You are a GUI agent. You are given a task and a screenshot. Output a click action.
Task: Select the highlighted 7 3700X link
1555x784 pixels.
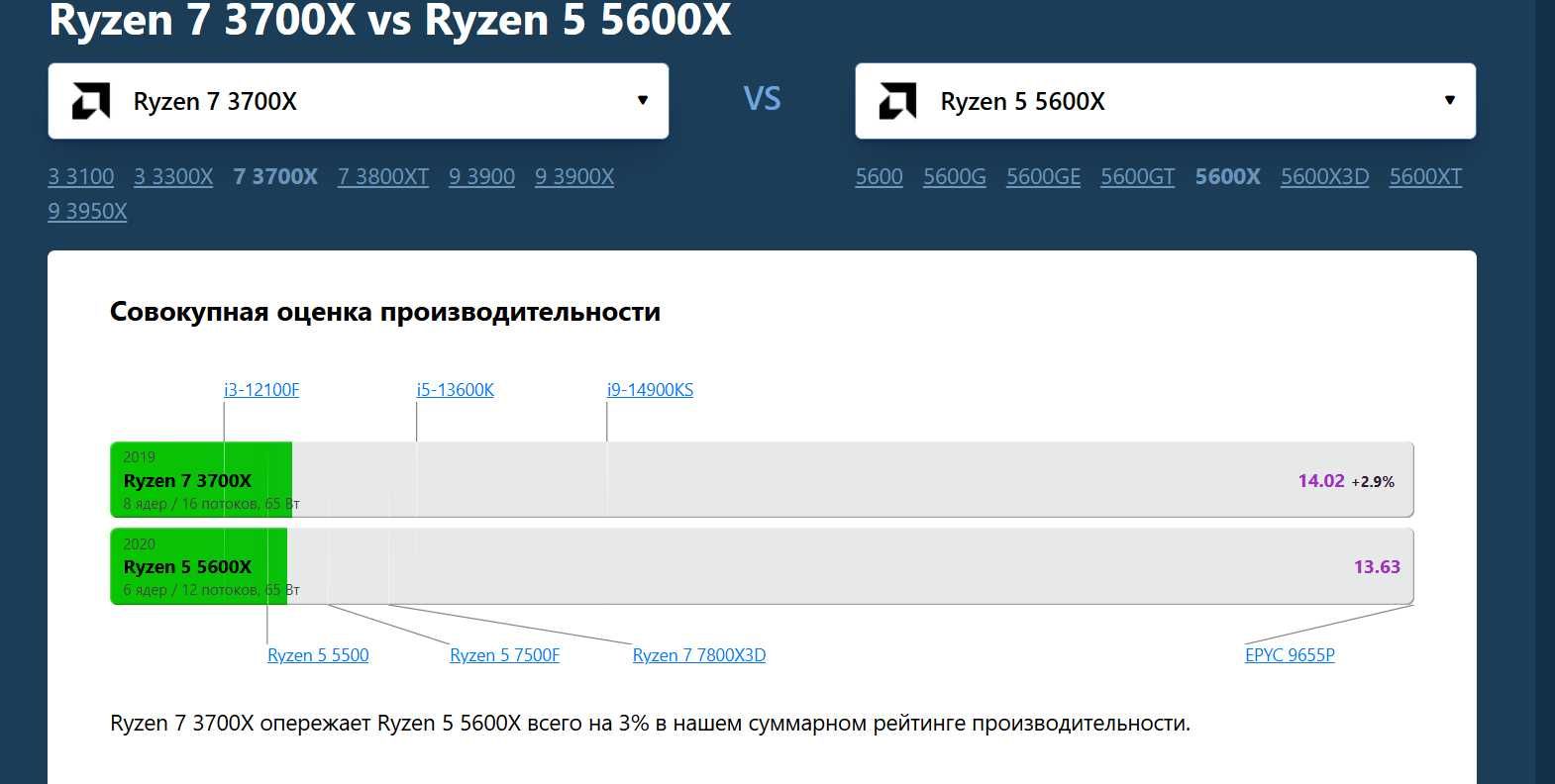click(275, 176)
